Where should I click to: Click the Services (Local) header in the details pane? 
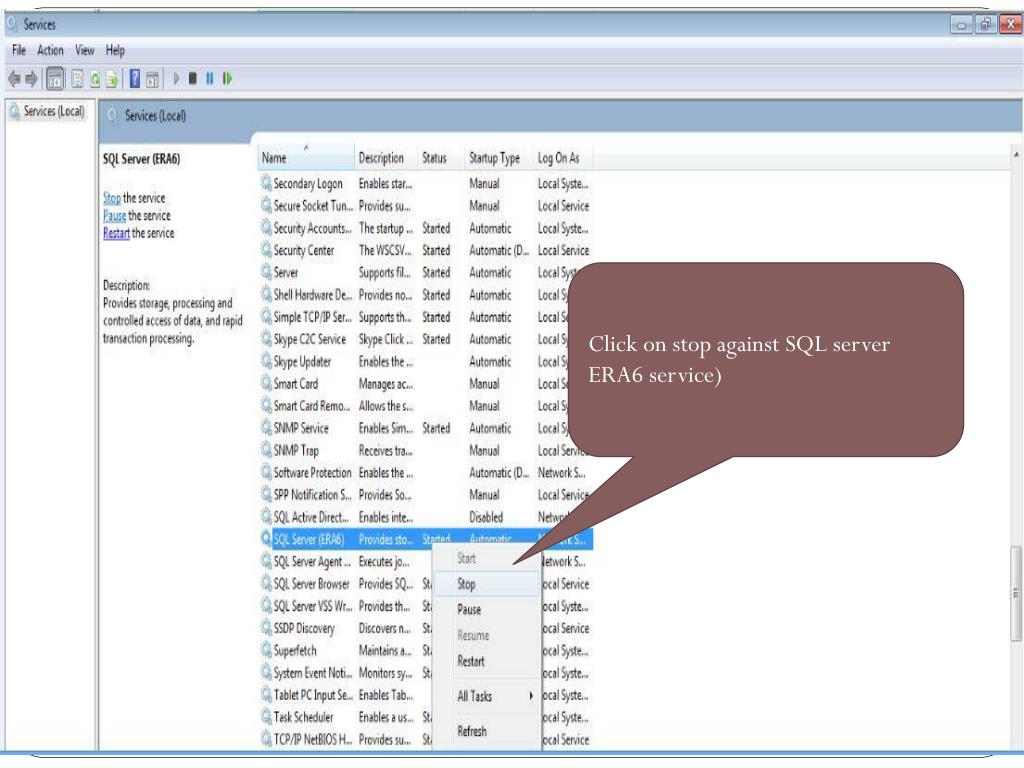pos(155,116)
